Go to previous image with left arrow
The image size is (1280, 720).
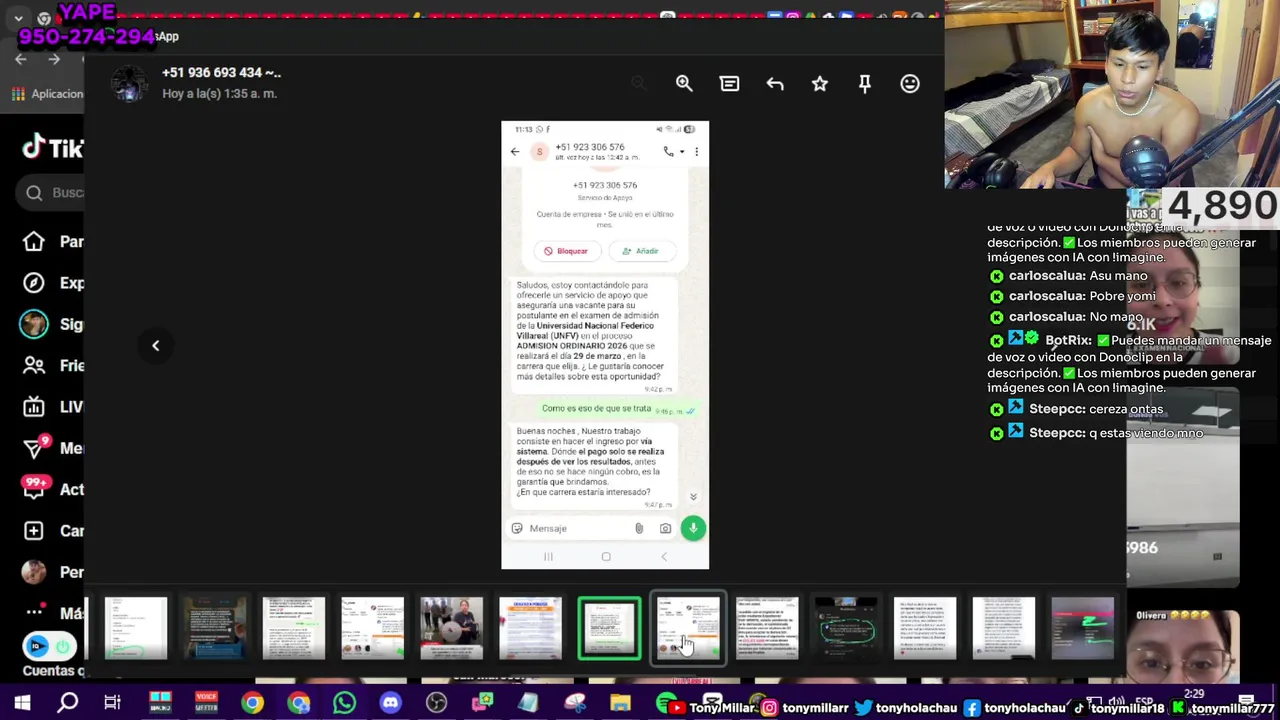(x=155, y=345)
